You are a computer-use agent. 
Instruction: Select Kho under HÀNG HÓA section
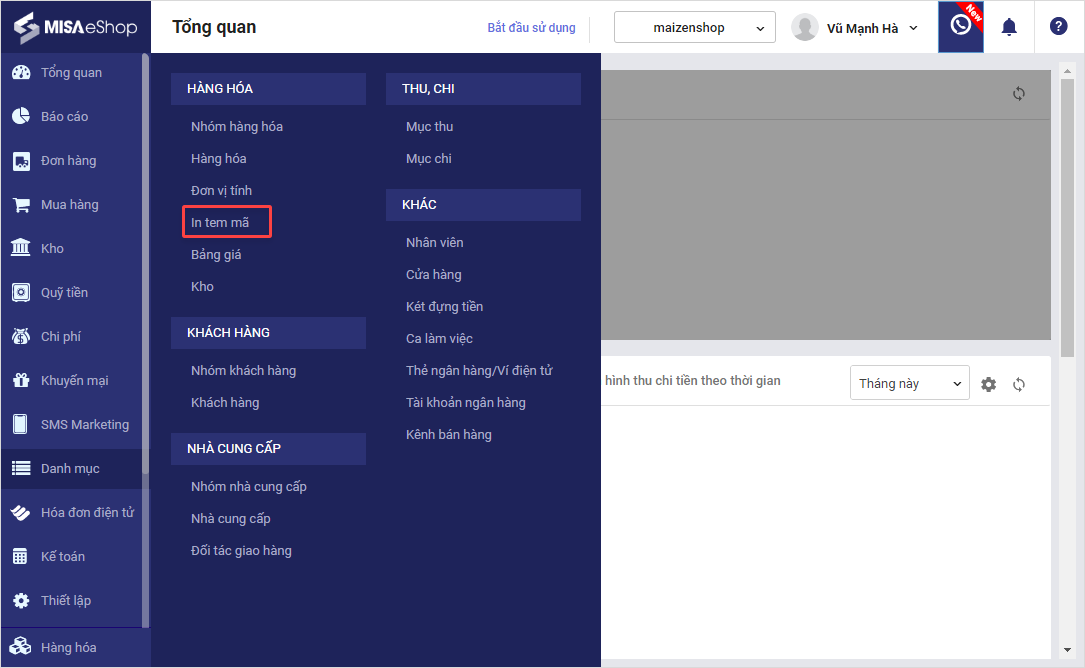(x=202, y=286)
